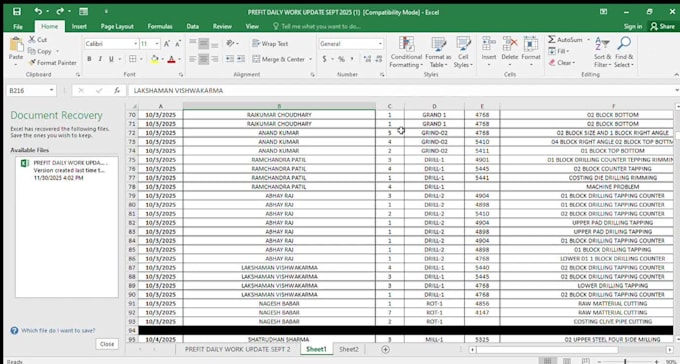Screen dimensions: 680x364
Task: Toggle Wrap Text
Action: [270, 44]
